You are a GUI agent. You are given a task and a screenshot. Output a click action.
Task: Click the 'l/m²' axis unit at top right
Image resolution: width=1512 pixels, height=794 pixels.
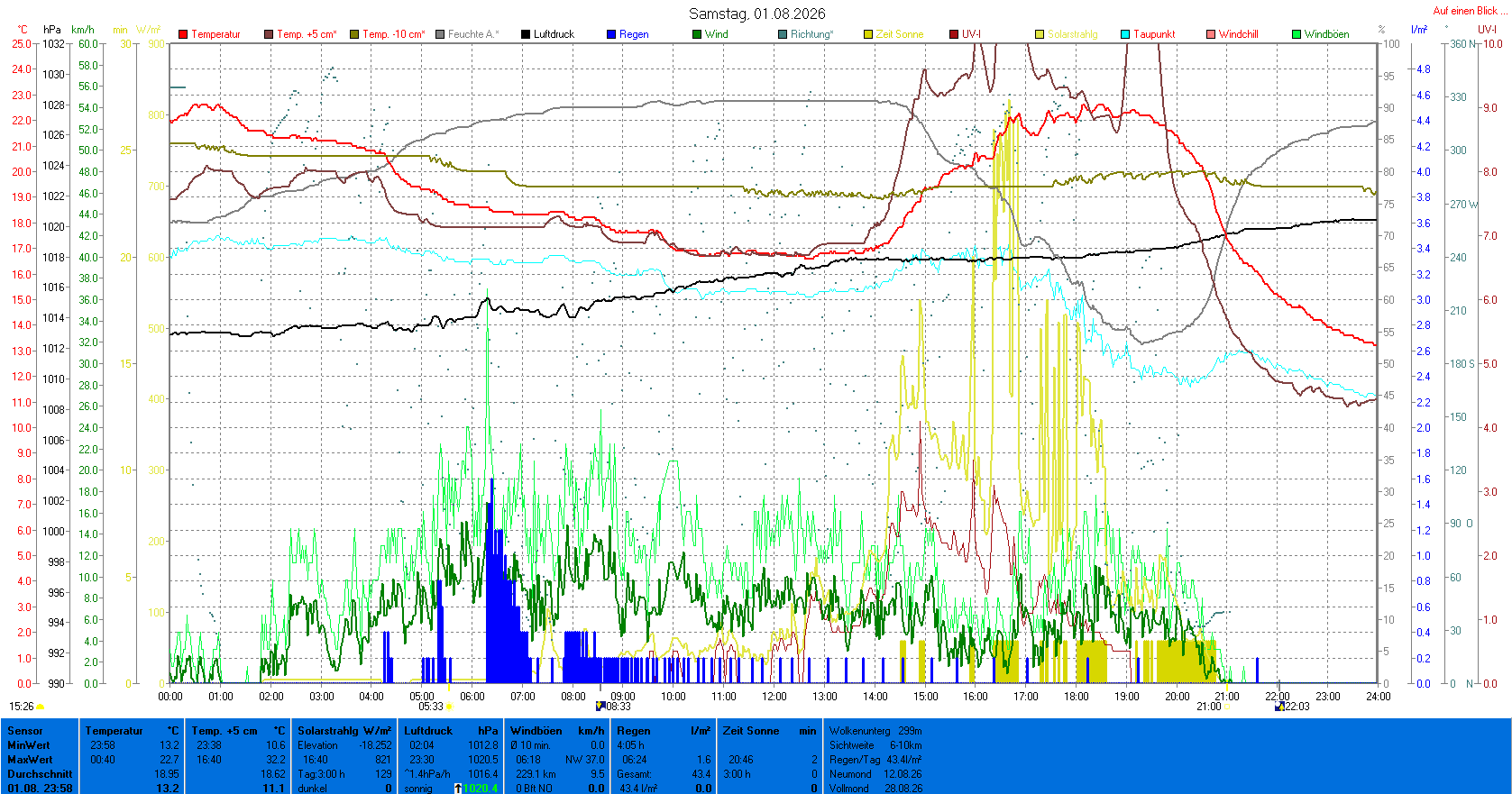(1419, 30)
